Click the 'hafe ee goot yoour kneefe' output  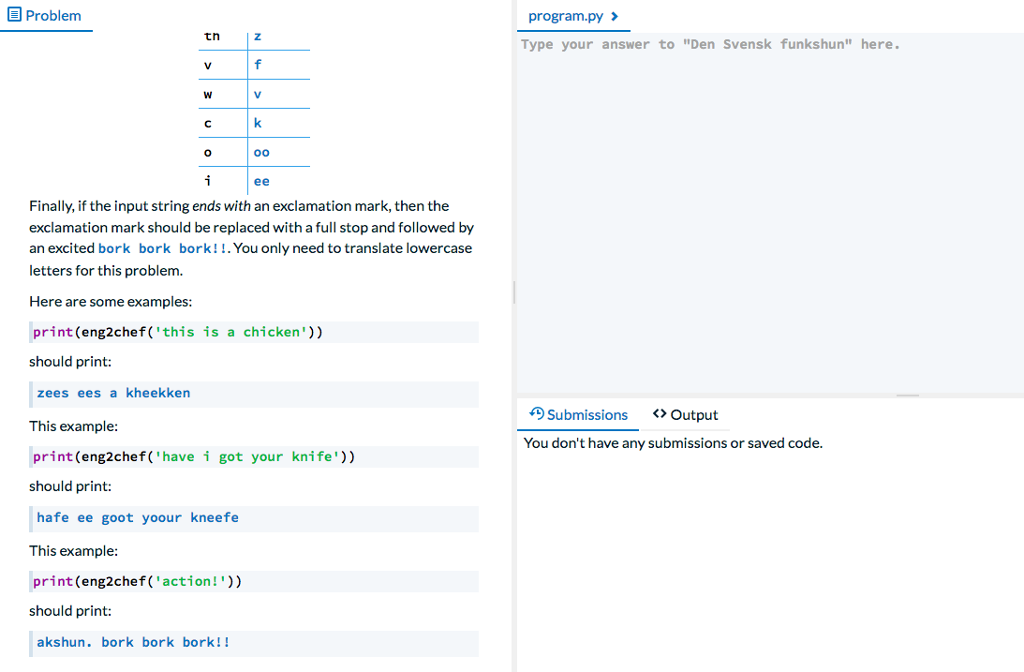(x=133, y=517)
